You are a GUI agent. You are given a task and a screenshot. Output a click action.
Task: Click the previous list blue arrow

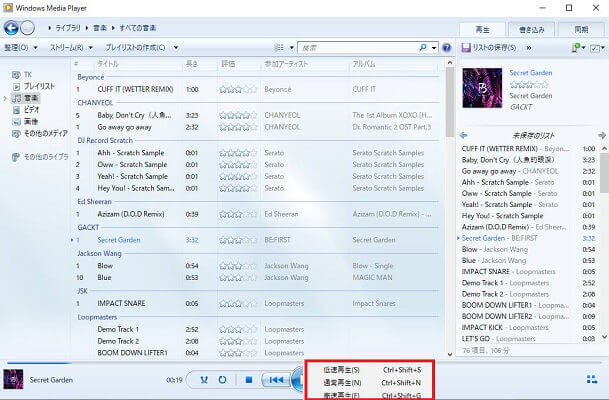click(x=463, y=135)
